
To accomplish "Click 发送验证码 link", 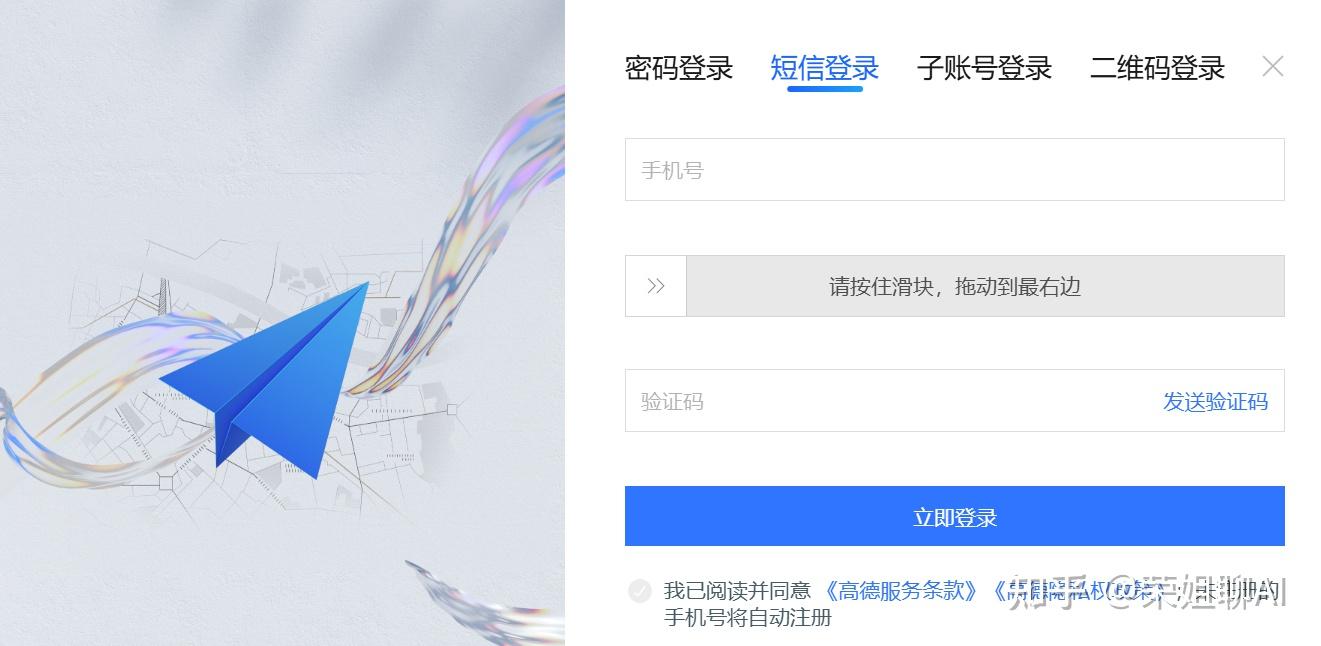I will tap(1215, 401).
